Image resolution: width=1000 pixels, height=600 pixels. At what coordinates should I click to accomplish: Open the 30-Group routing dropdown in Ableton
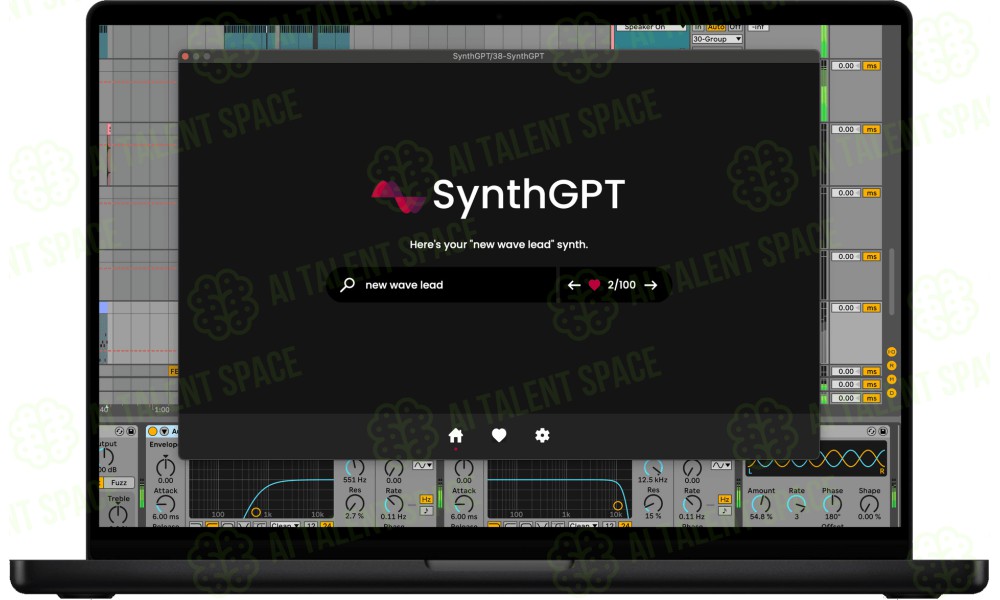tap(717, 39)
